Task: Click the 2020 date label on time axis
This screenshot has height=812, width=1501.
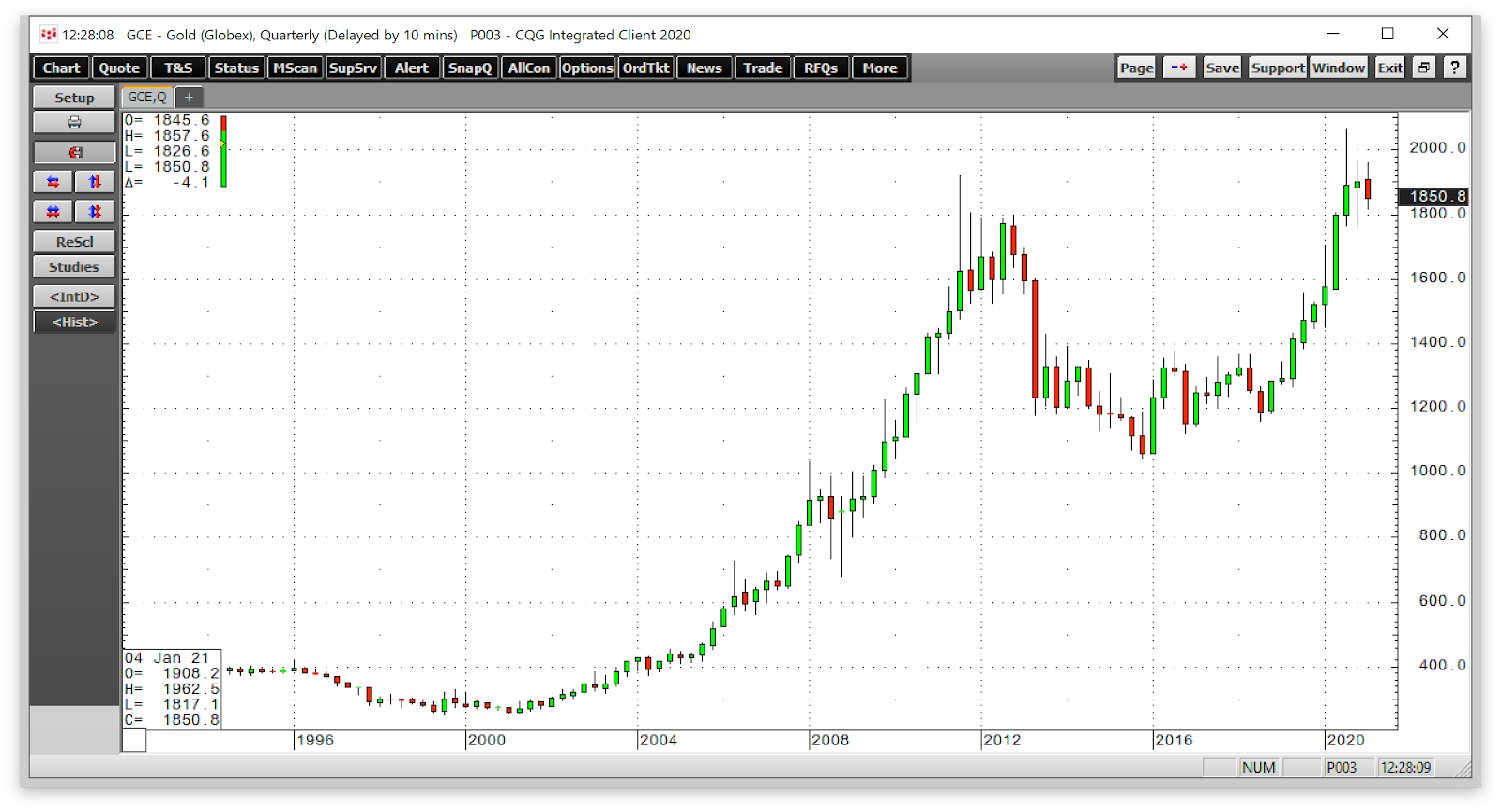Action: (x=1345, y=740)
